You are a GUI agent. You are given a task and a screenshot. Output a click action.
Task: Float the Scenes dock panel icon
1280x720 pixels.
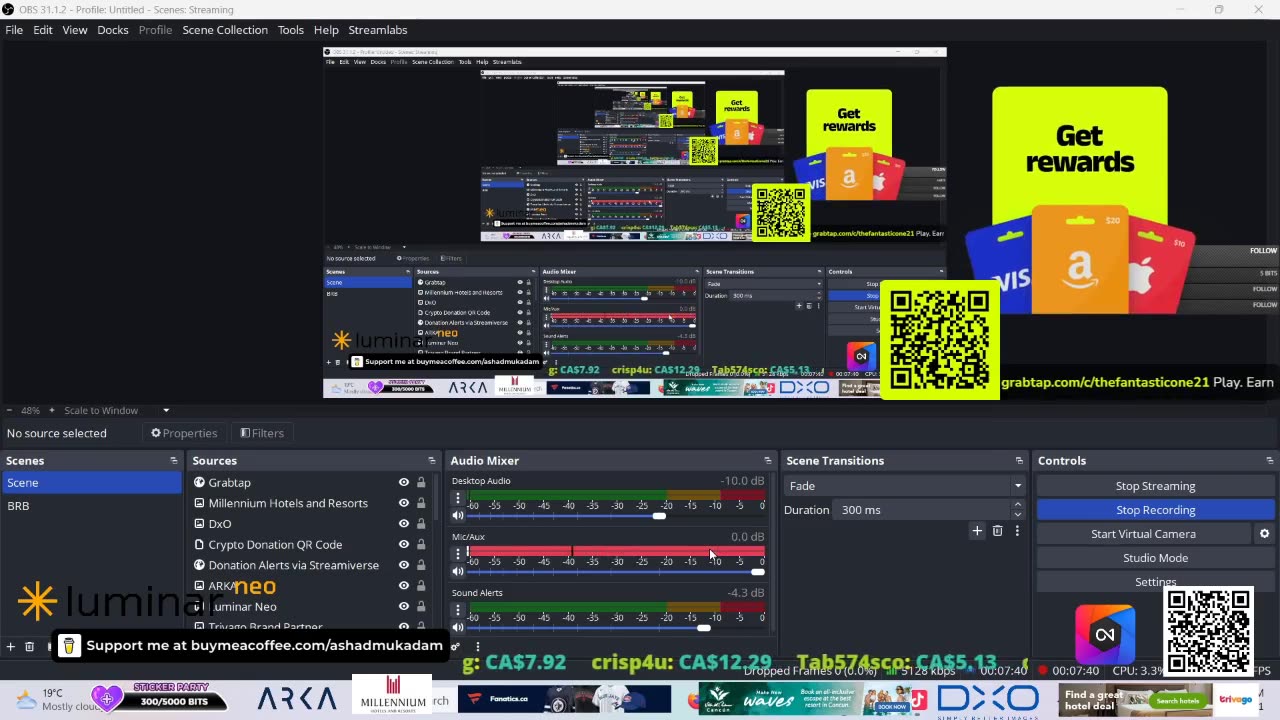pos(174,461)
